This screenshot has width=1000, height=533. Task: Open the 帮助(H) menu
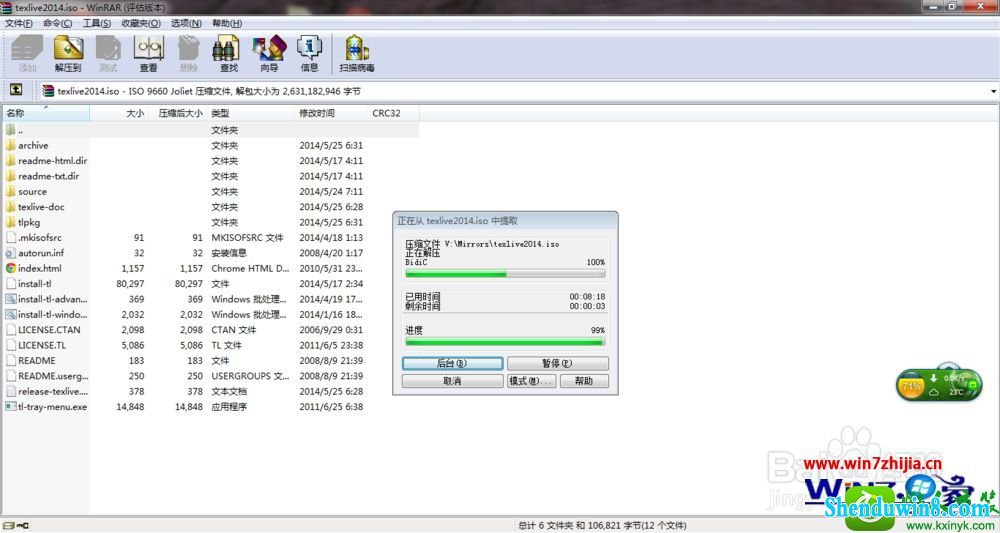pyautogui.click(x=227, y=23)
